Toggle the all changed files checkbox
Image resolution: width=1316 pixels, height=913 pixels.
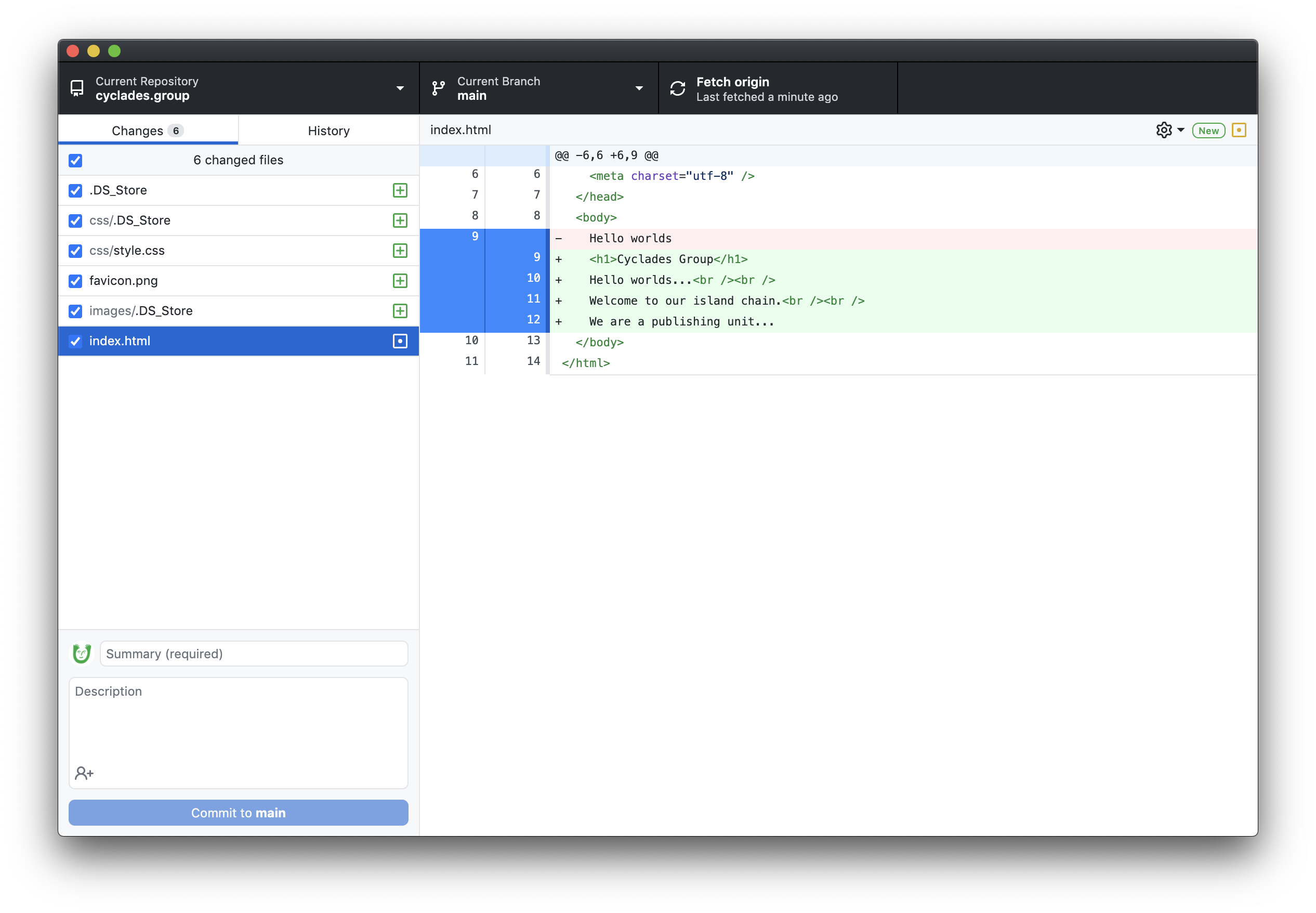75,161
